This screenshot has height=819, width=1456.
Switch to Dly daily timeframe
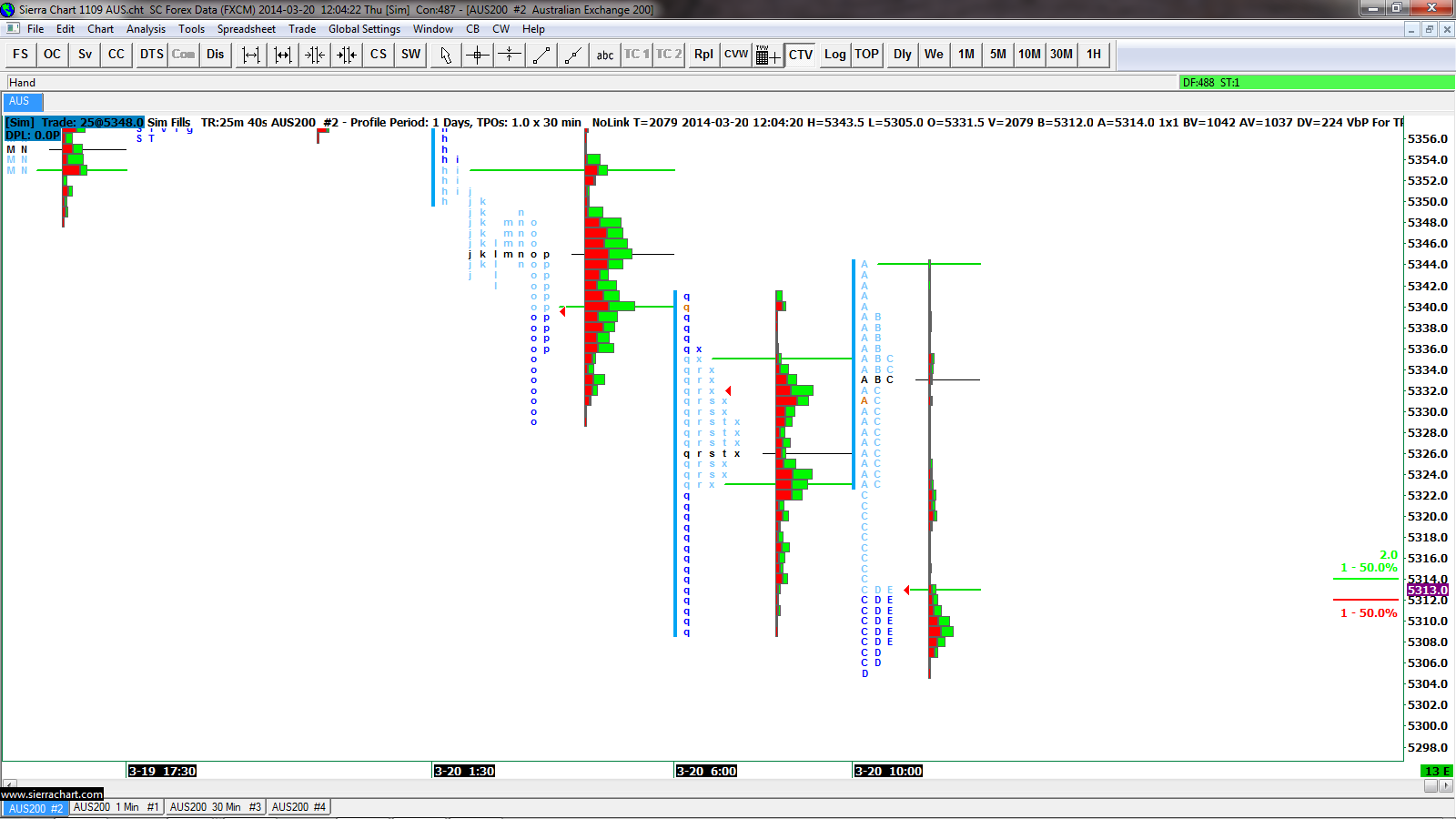(x=902, y=55)
